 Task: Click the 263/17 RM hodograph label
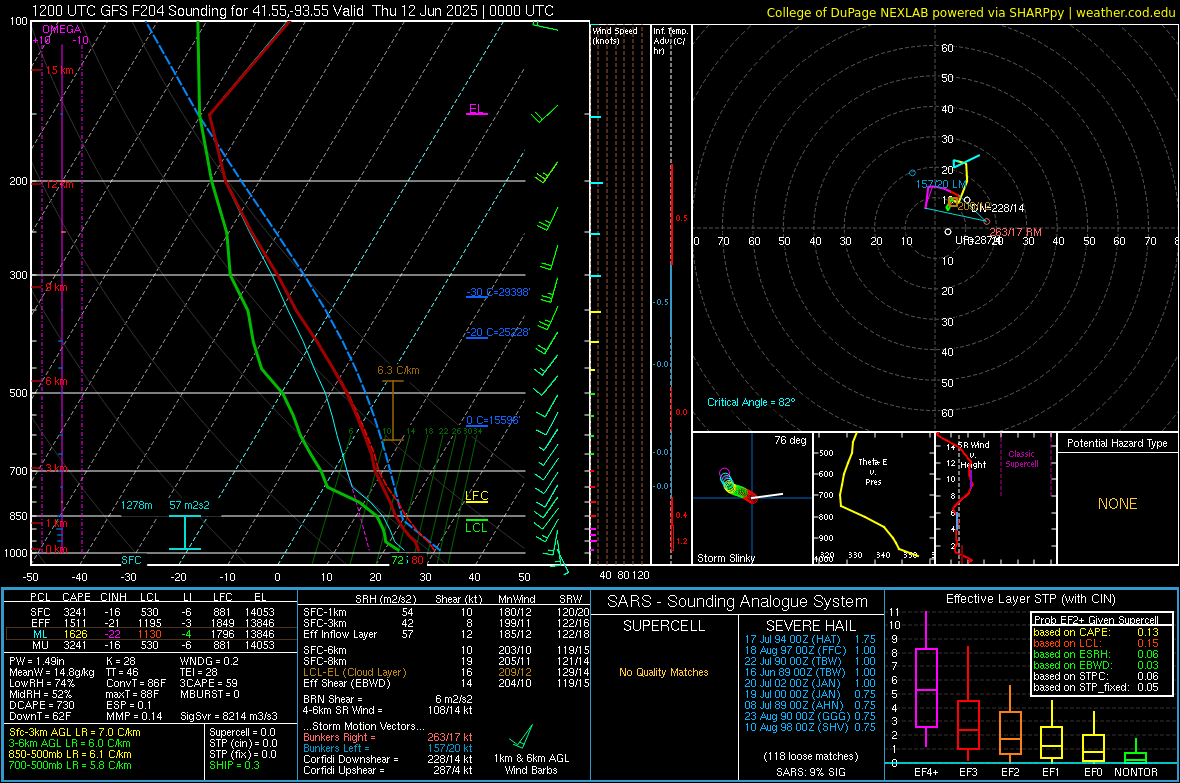pos(1015,232)
